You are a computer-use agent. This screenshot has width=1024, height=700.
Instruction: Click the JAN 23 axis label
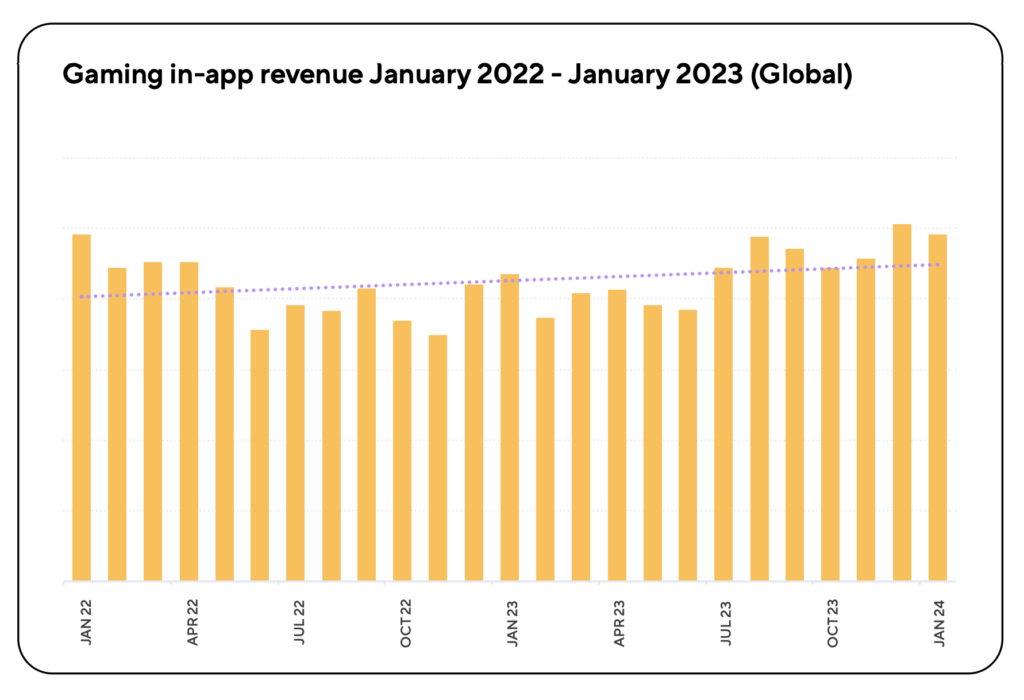pyautogui.click(x=511, y=622)
